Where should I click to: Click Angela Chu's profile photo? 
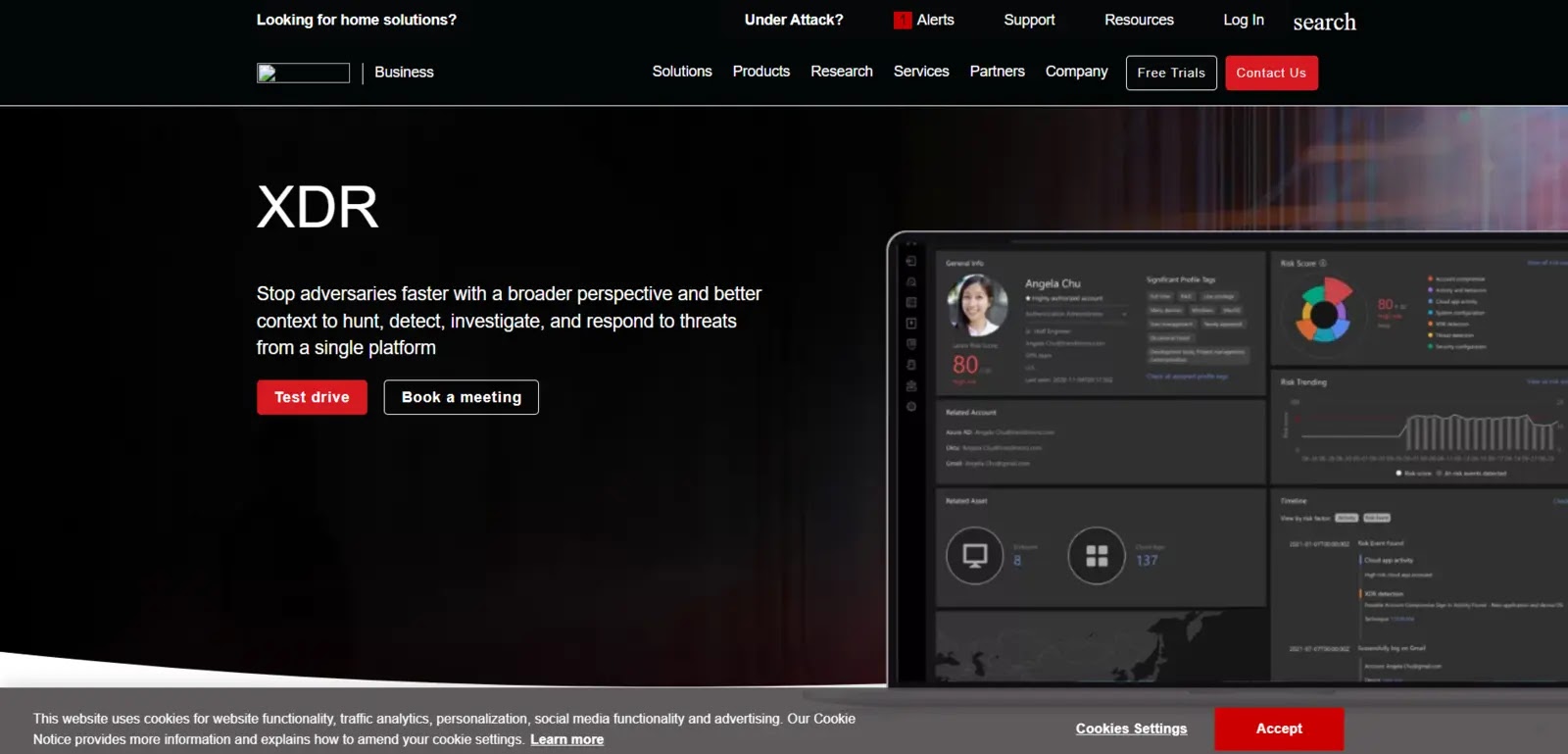point(977,305)
